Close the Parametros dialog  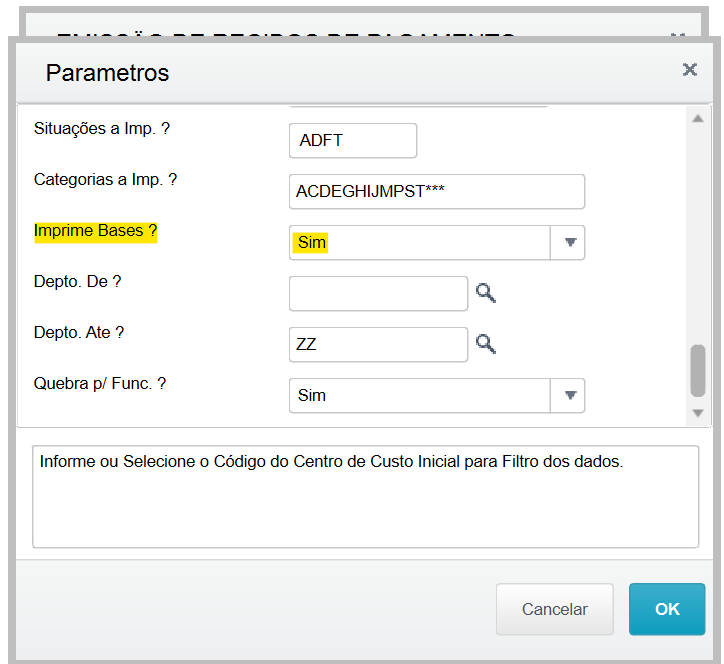pyautogui.click(x=689, y=70)
